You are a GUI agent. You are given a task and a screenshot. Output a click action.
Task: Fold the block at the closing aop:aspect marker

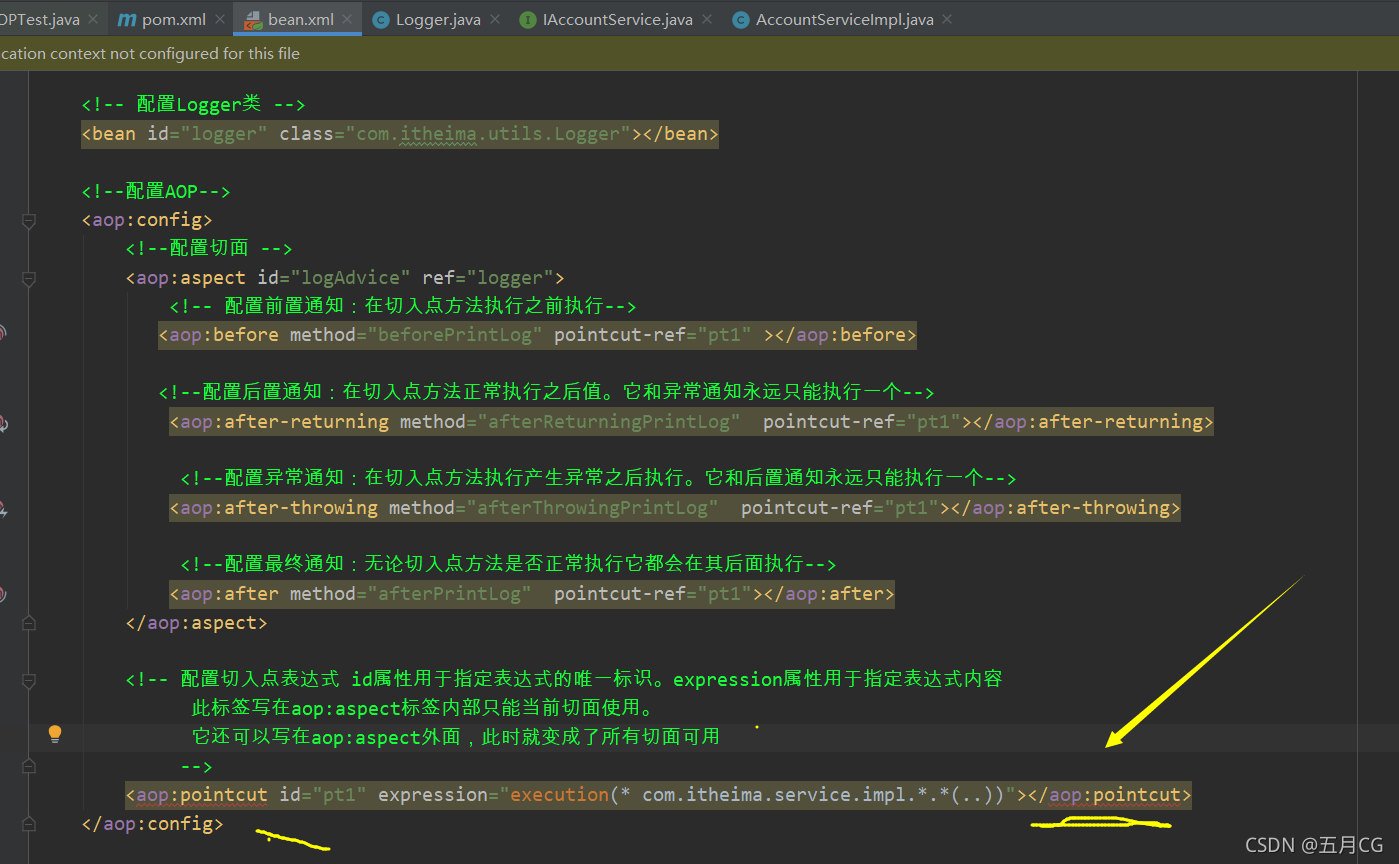click(x=29, y=623)
